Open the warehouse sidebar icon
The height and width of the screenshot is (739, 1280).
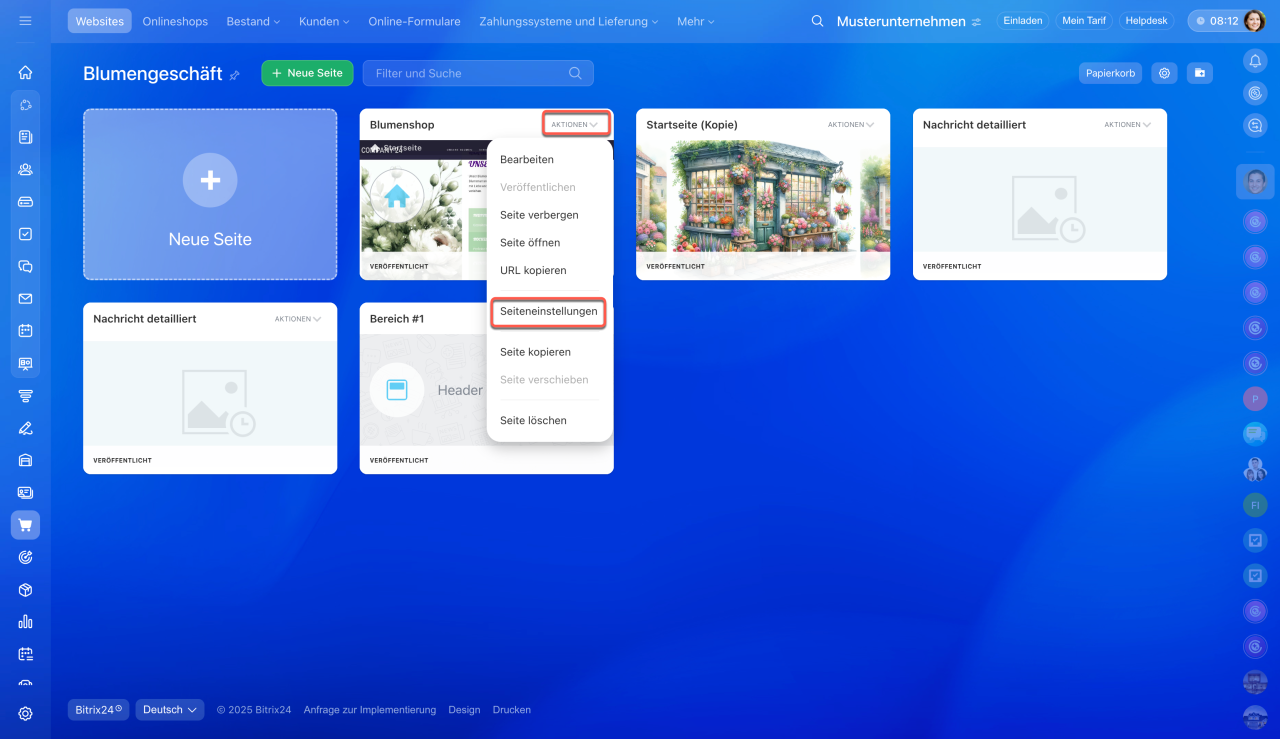pyautogui.click(x=25, y=460)
